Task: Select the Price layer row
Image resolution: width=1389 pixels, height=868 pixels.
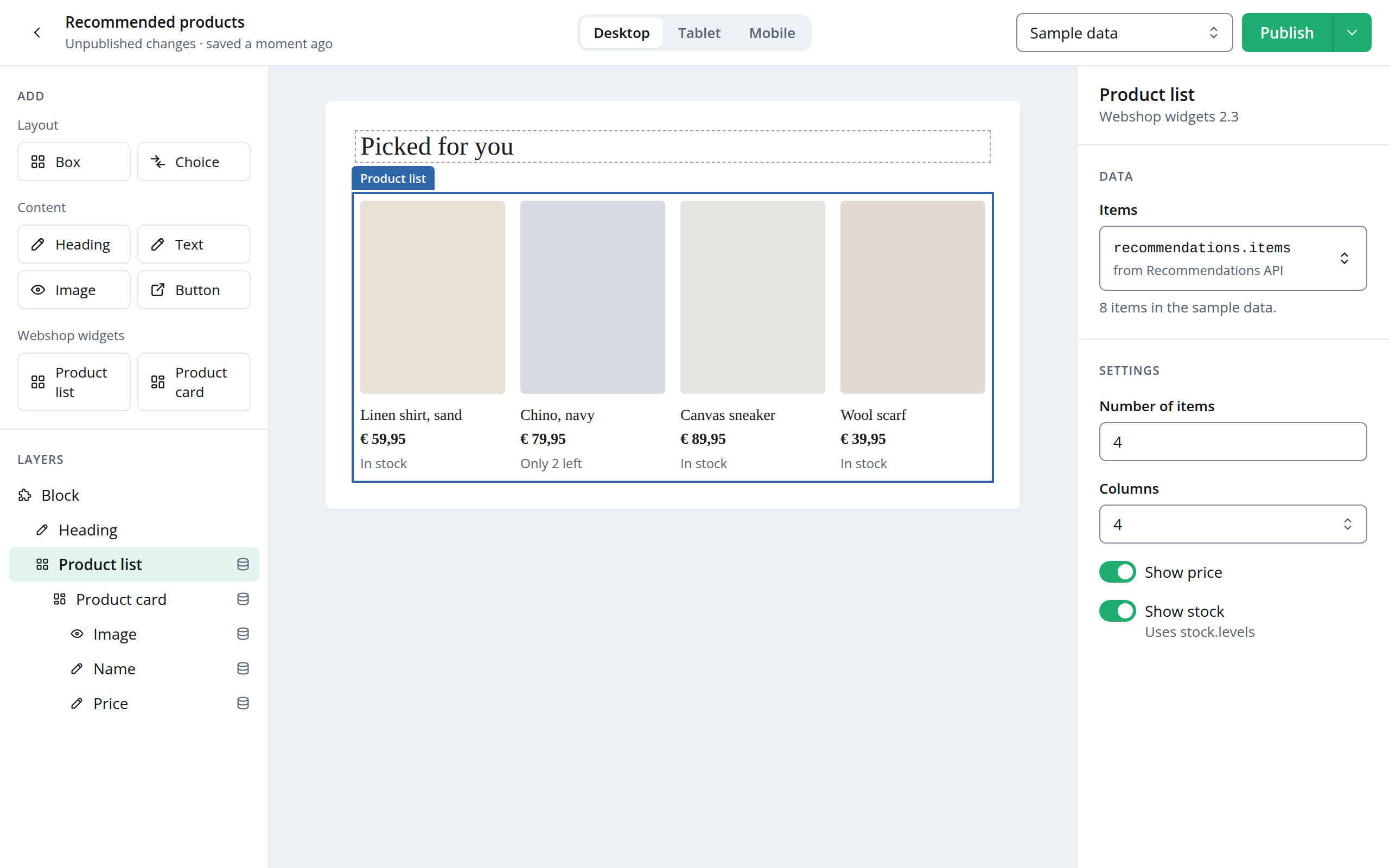Action: [133, 703]
